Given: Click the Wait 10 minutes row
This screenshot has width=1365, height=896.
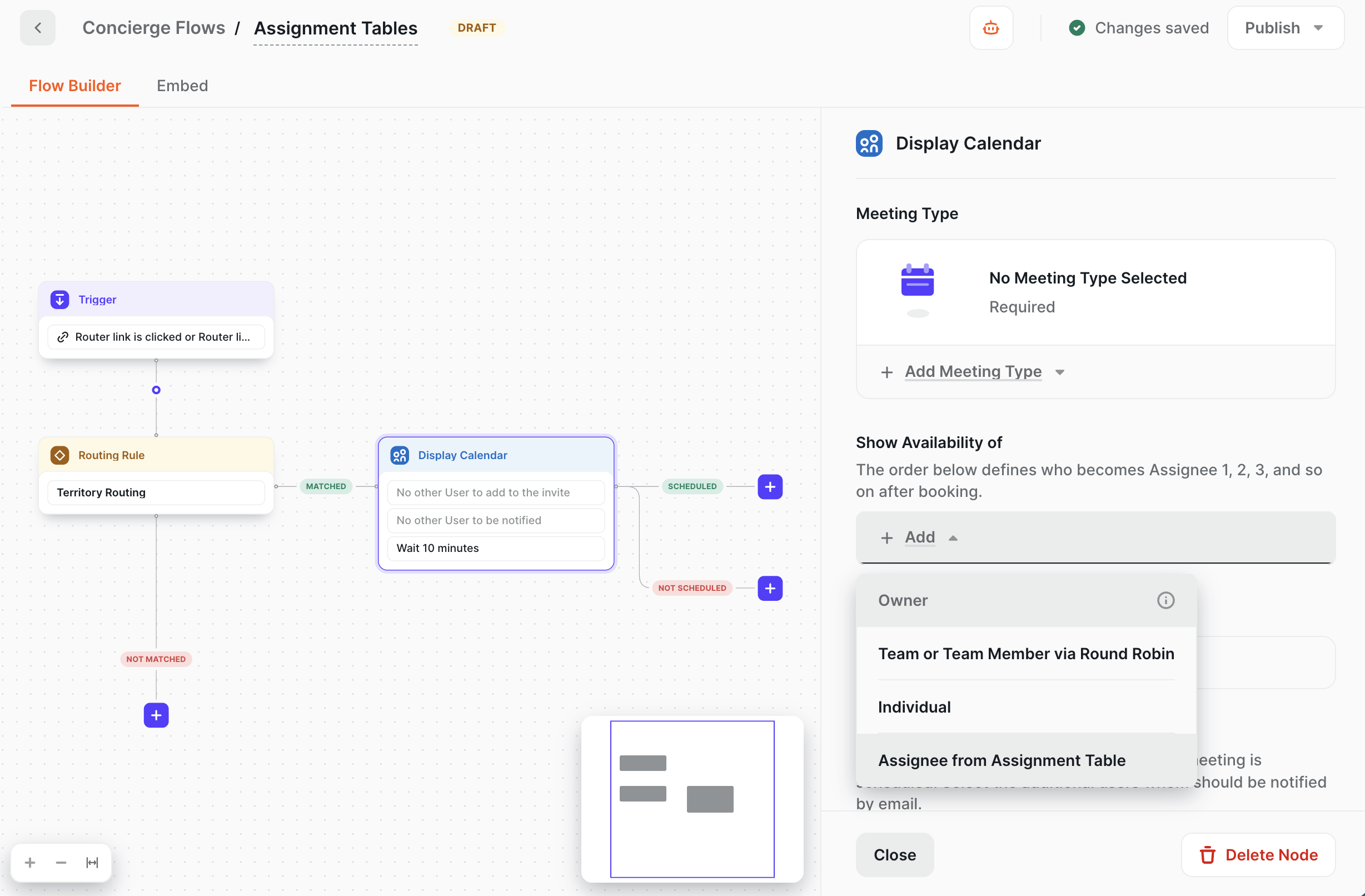Looking at the screenshot, I should (496, 548).
